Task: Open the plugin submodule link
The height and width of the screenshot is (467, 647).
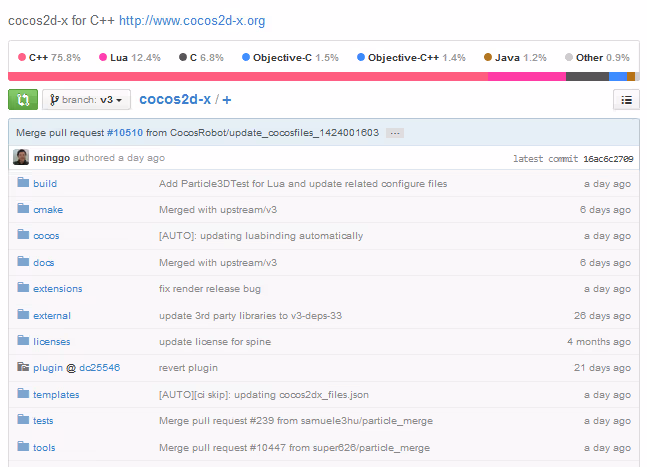Action: [x=48, y=368]
